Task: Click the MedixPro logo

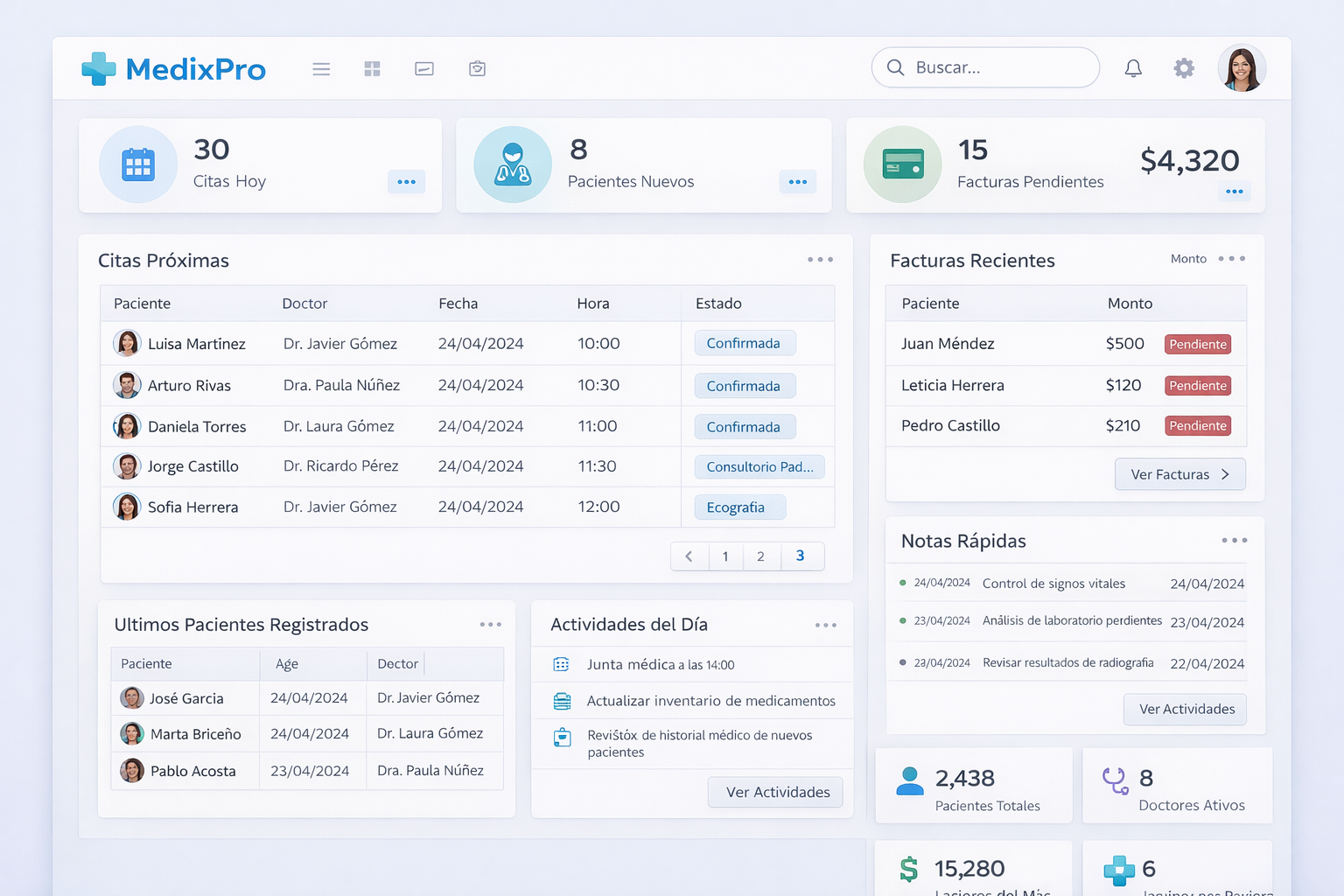Action: [174, 69]
